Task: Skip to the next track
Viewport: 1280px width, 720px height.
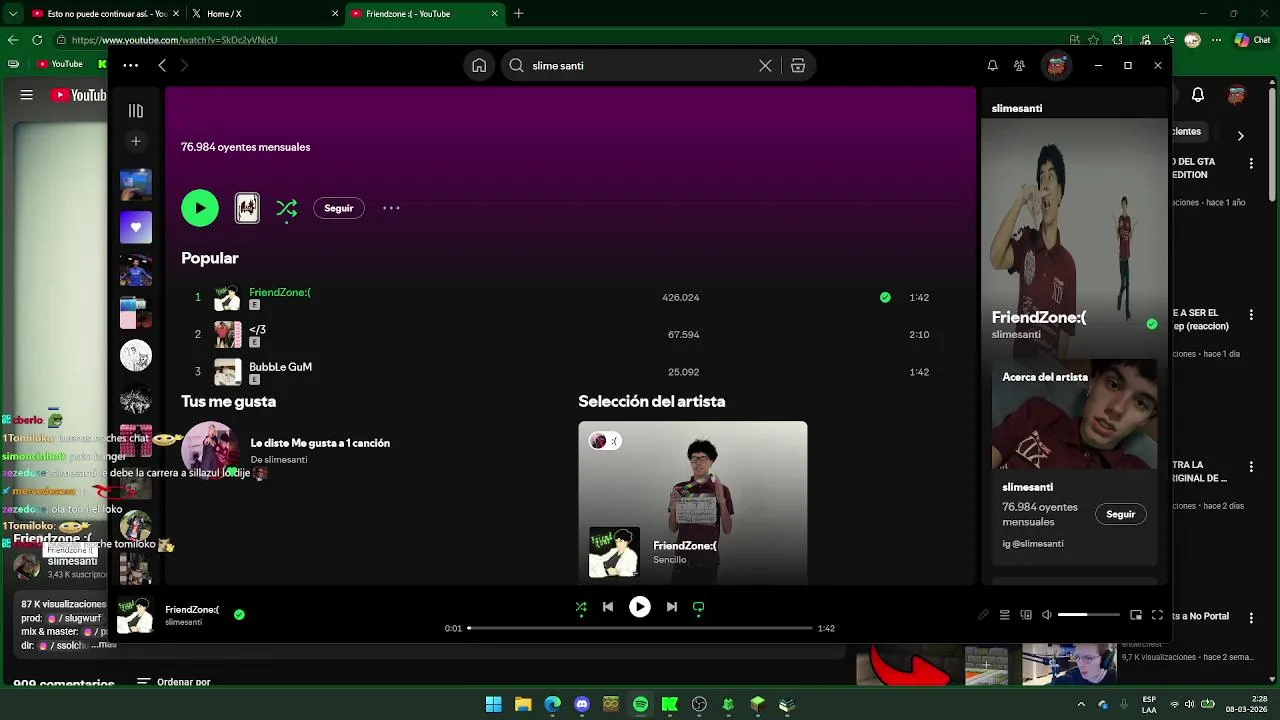Action: tap(671, 607)
